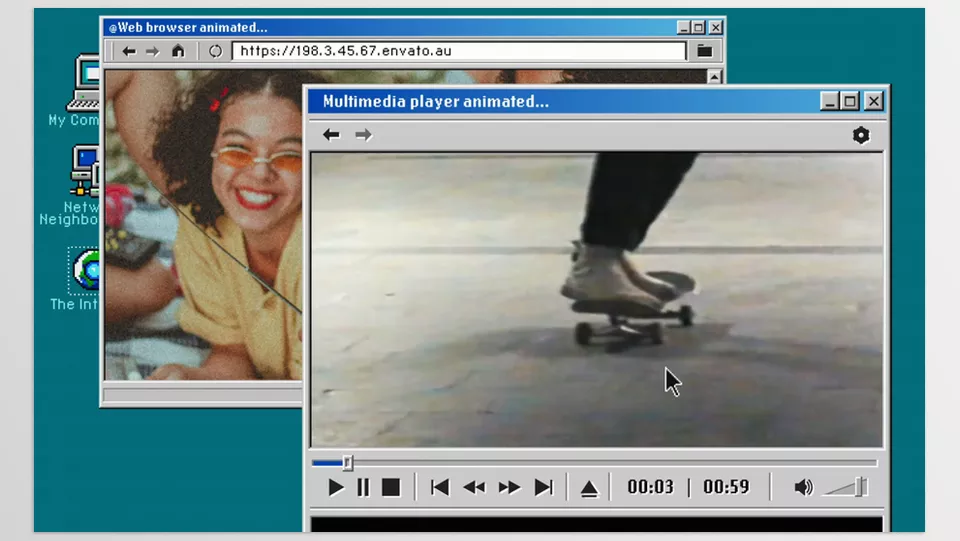960x541 pixels.
Task: Click Play in the multimedia player
Action: [x=336, y=488]
